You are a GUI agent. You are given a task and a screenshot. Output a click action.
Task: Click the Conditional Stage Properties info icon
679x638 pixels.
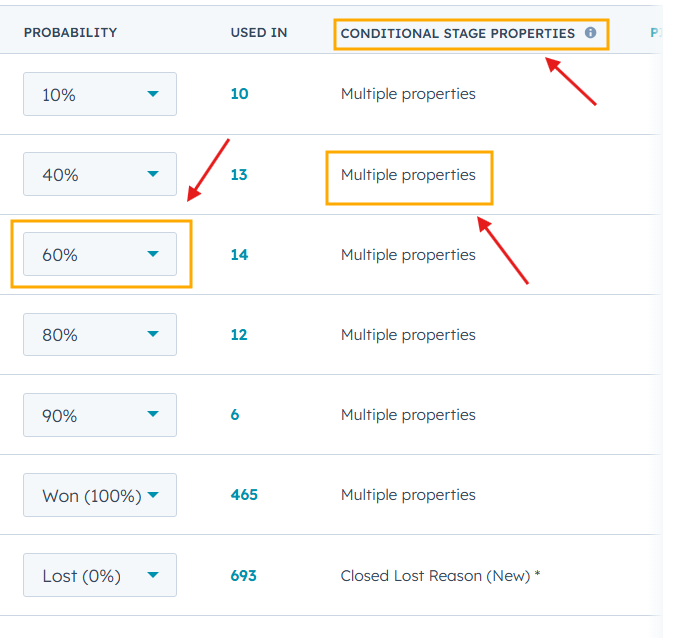(x=590, y=33)
